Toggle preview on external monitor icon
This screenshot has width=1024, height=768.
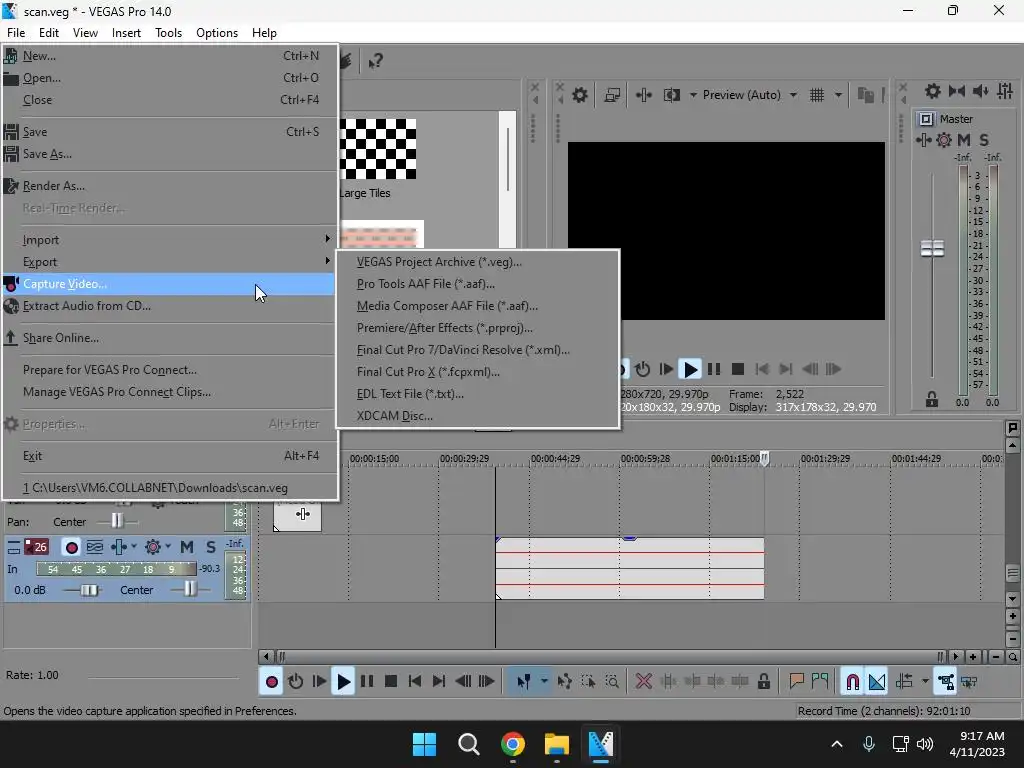(x=612, y=95)
